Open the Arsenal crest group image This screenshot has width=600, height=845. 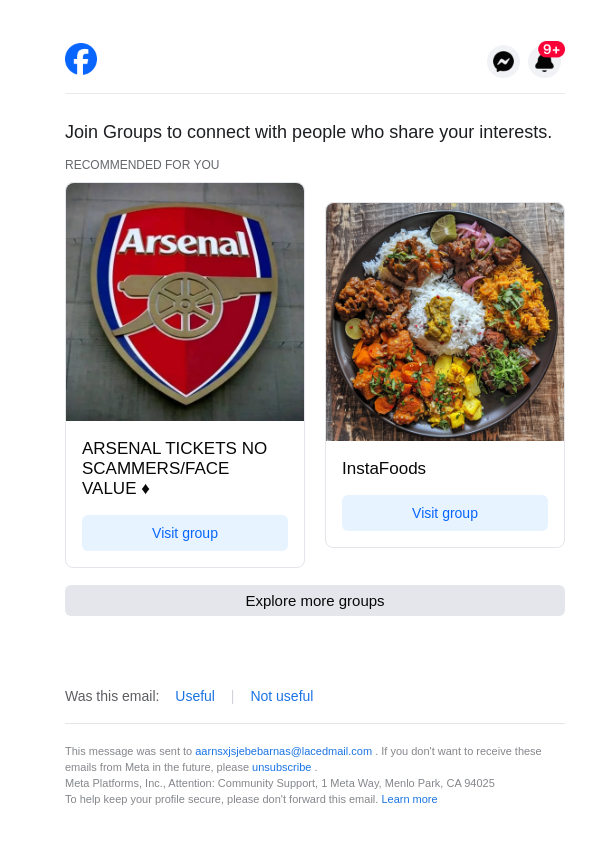tap(185, 302)
